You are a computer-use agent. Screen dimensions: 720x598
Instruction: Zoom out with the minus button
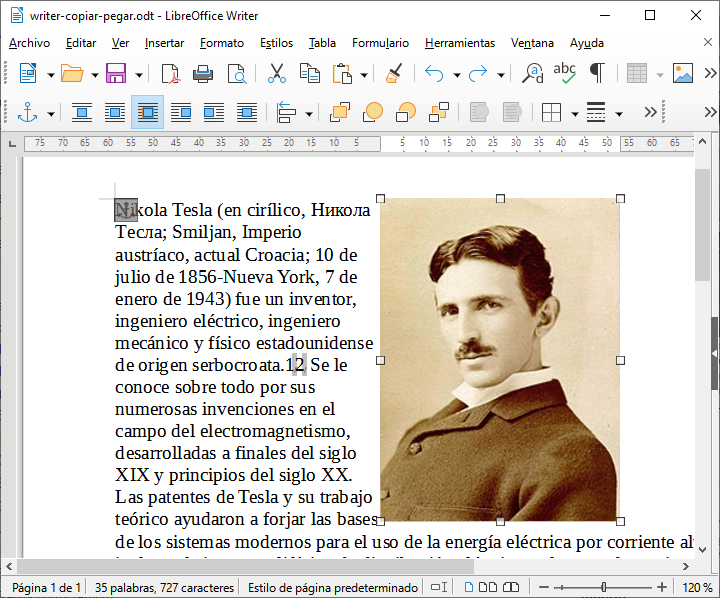tap(544, 587)
